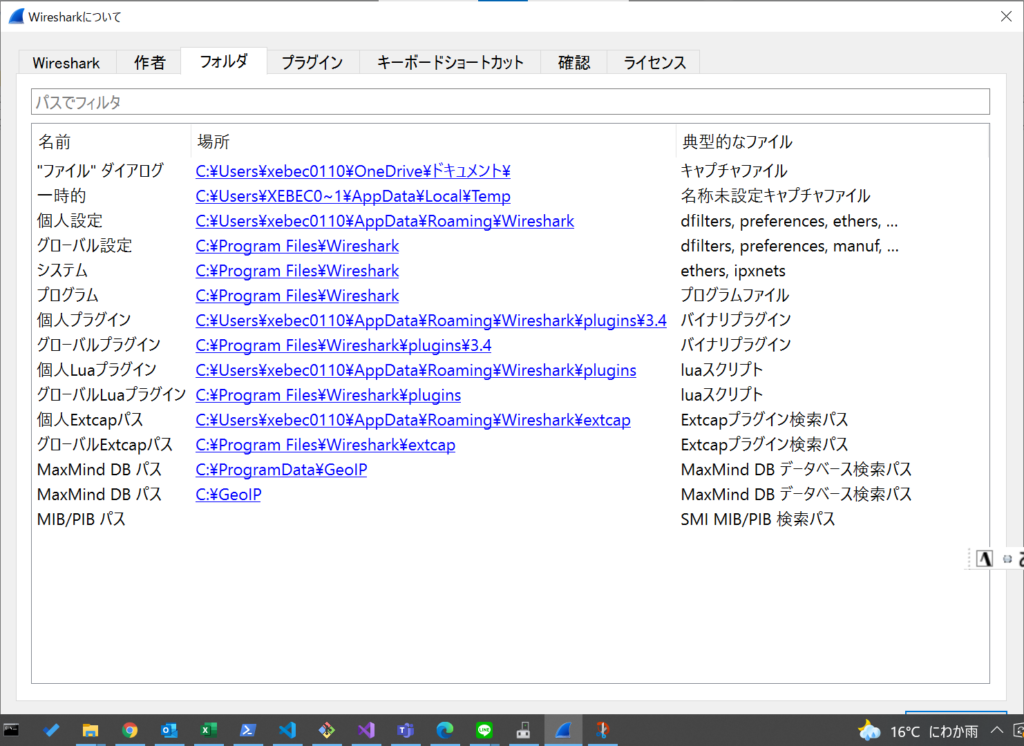This screenshot has height=746, width=1024.
Task: Click the プログラムファイル text
Action: (735, 295)
